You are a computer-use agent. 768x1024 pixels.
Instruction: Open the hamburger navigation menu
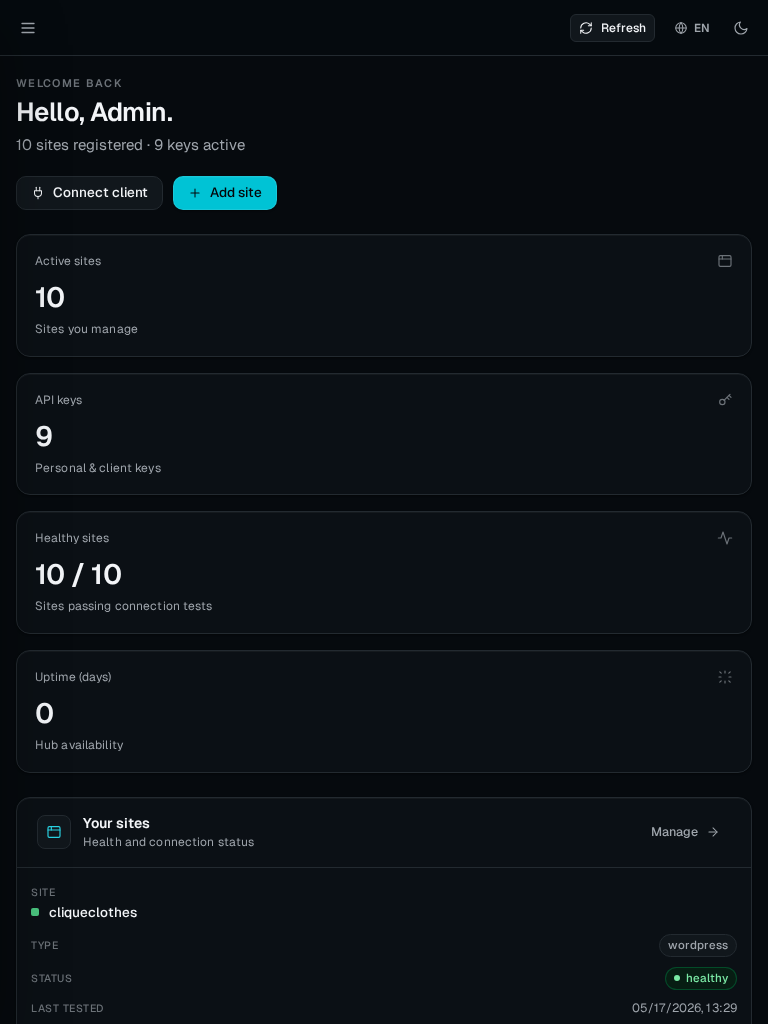click(x=27, y=28)
